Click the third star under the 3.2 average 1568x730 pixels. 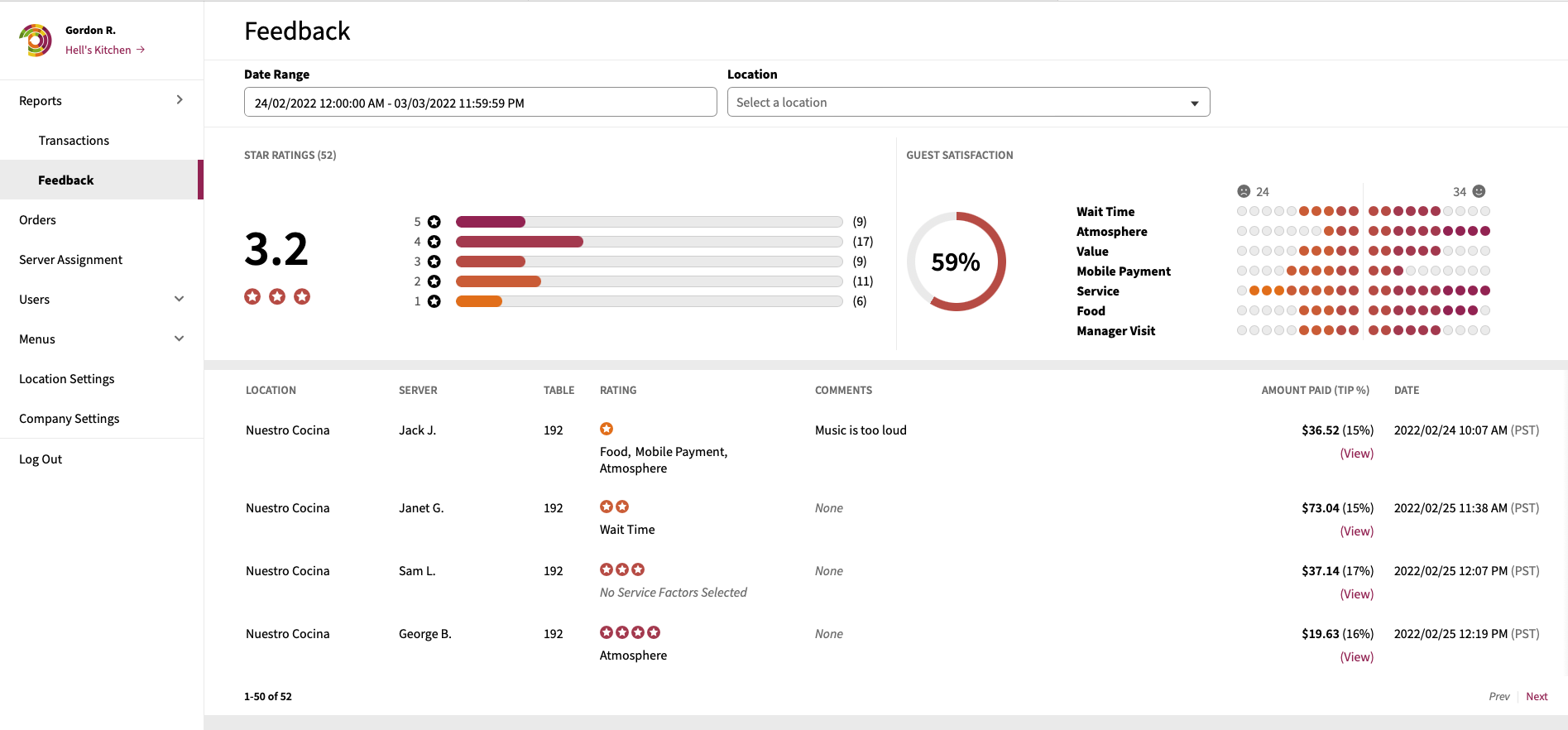coord(302,296)
